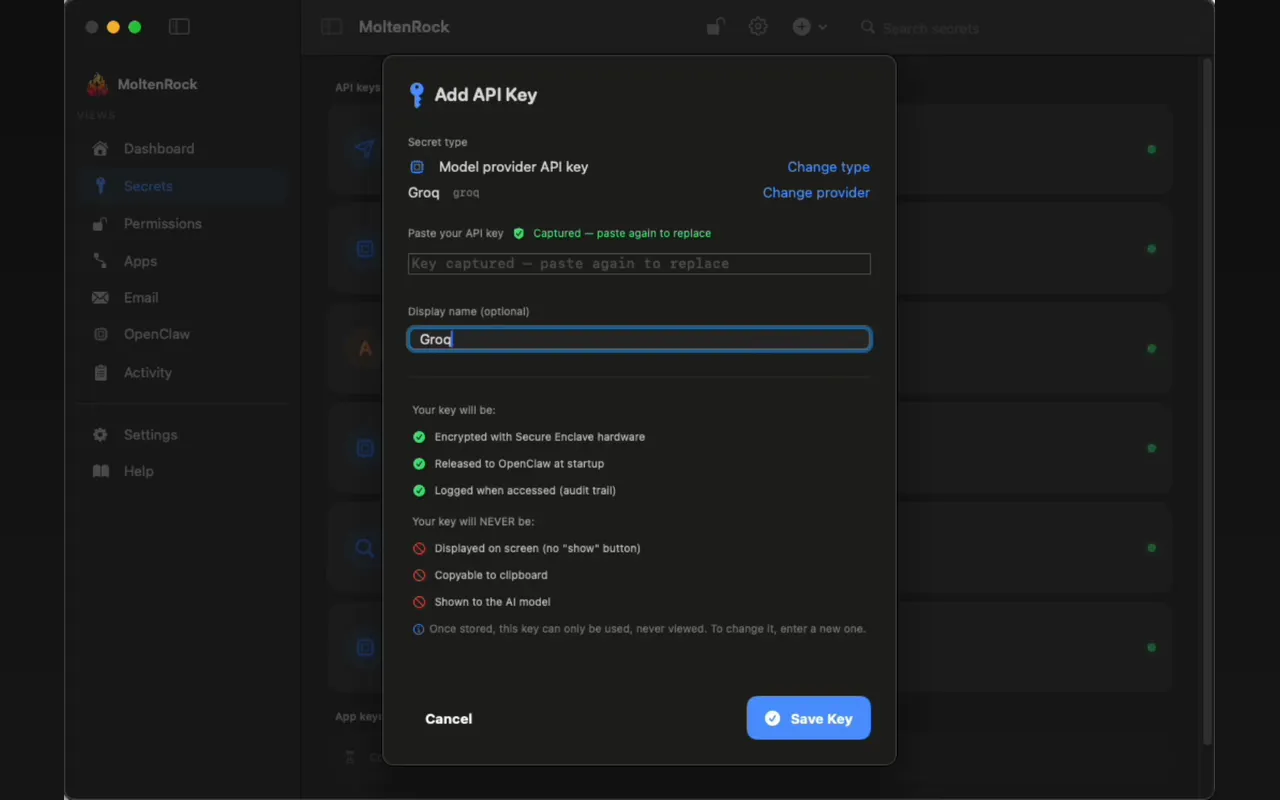Click Encrypted with Secure Enclave hardware line
The width and height of the screenshot is (1280, 800).
pos(539,437)
